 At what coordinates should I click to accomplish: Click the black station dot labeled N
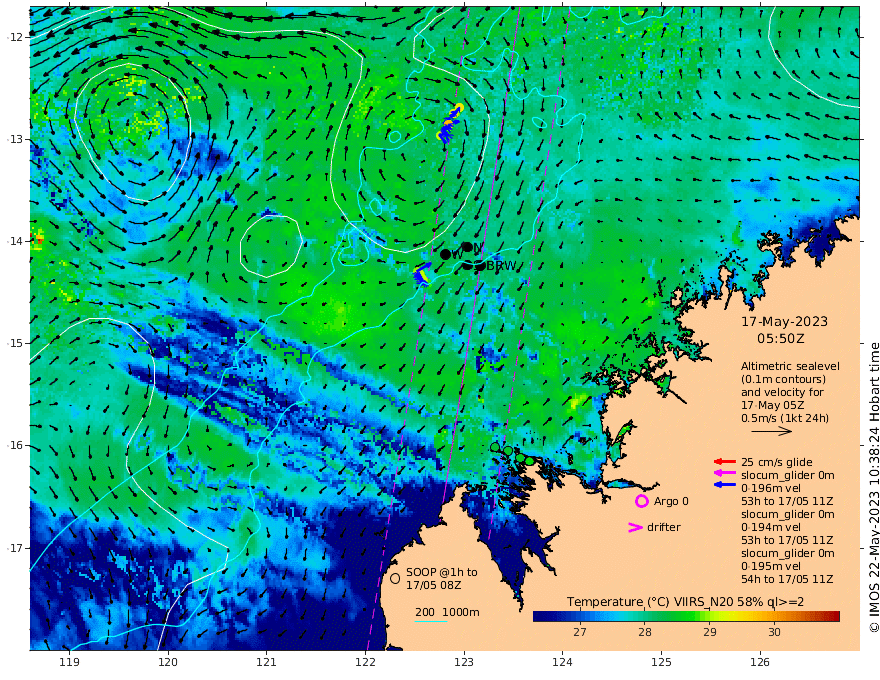[467, 247]
